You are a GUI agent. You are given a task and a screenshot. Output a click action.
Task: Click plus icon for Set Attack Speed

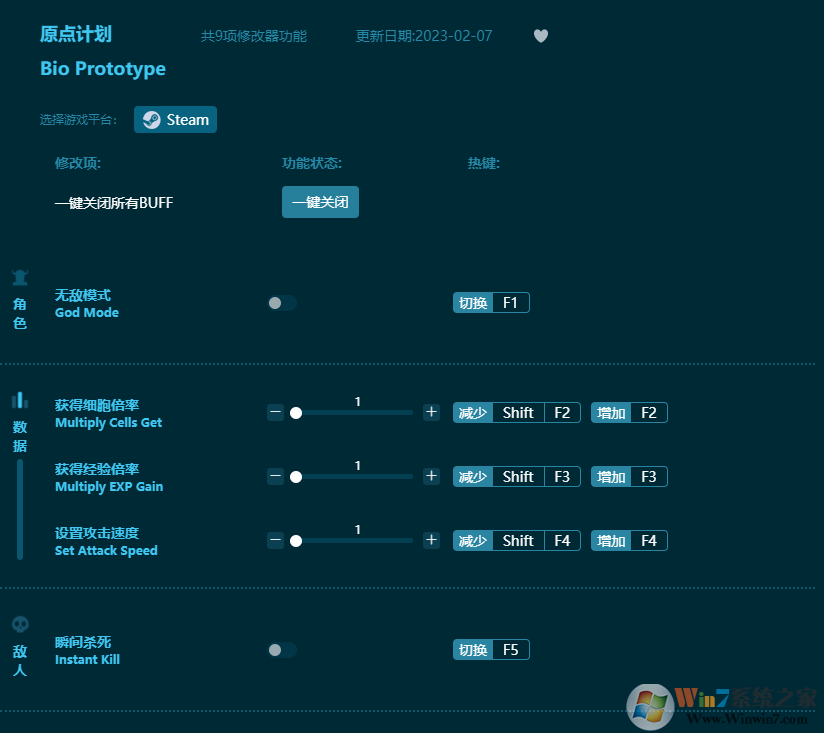click(431, 540)
